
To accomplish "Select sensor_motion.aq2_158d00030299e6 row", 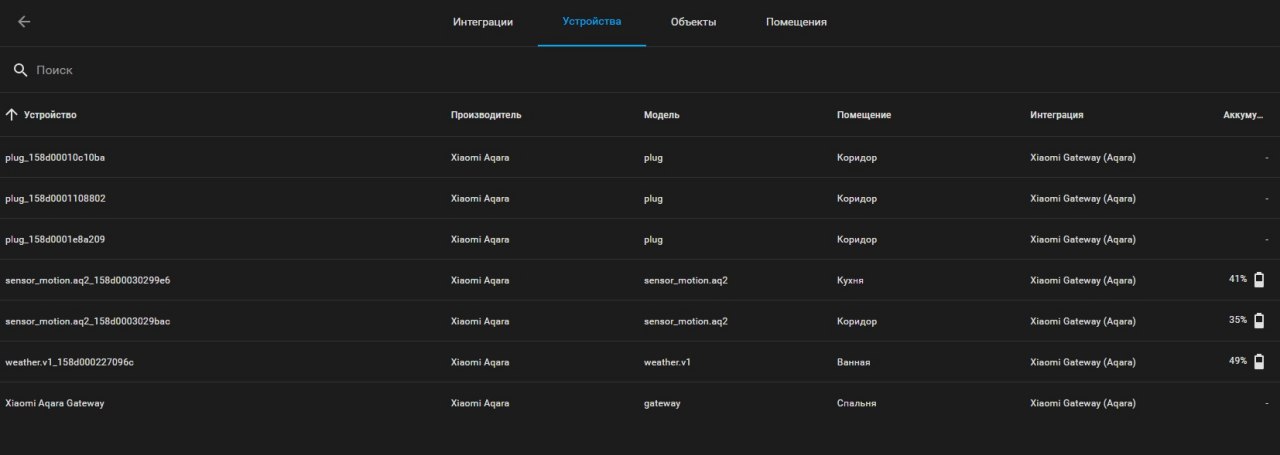I will pyautogui.click(x=640, y=280).
